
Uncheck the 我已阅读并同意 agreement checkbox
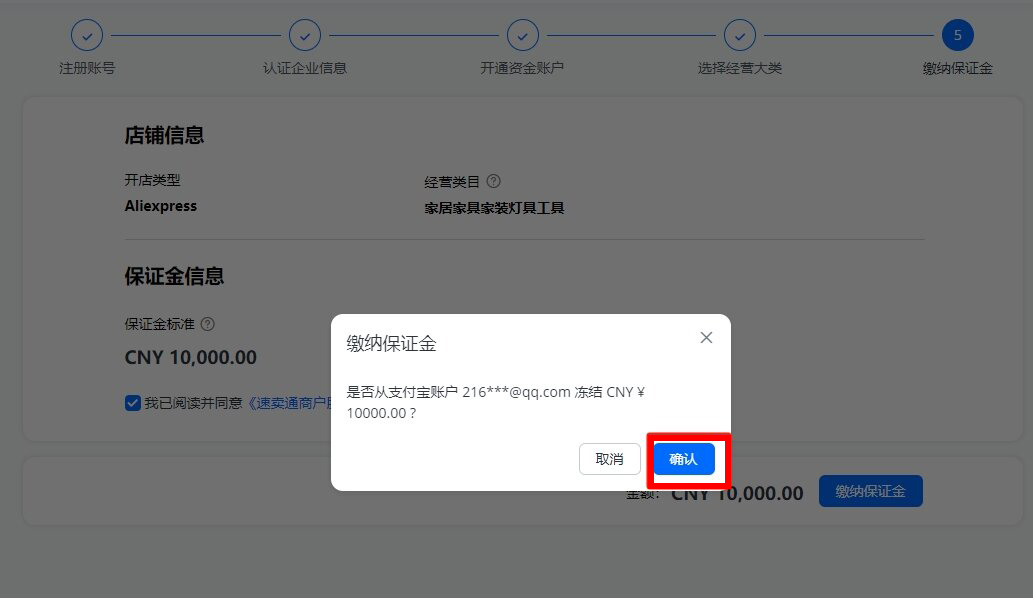[132, 403]
